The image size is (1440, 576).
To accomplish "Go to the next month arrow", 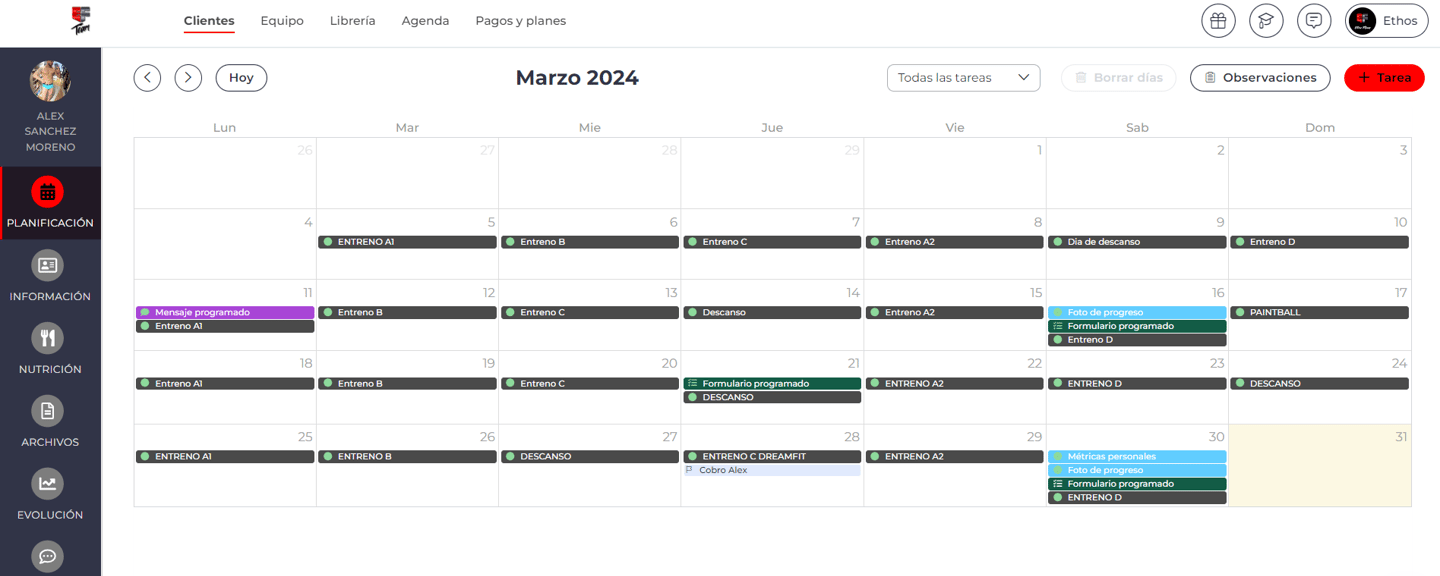I will click(188, 77).
